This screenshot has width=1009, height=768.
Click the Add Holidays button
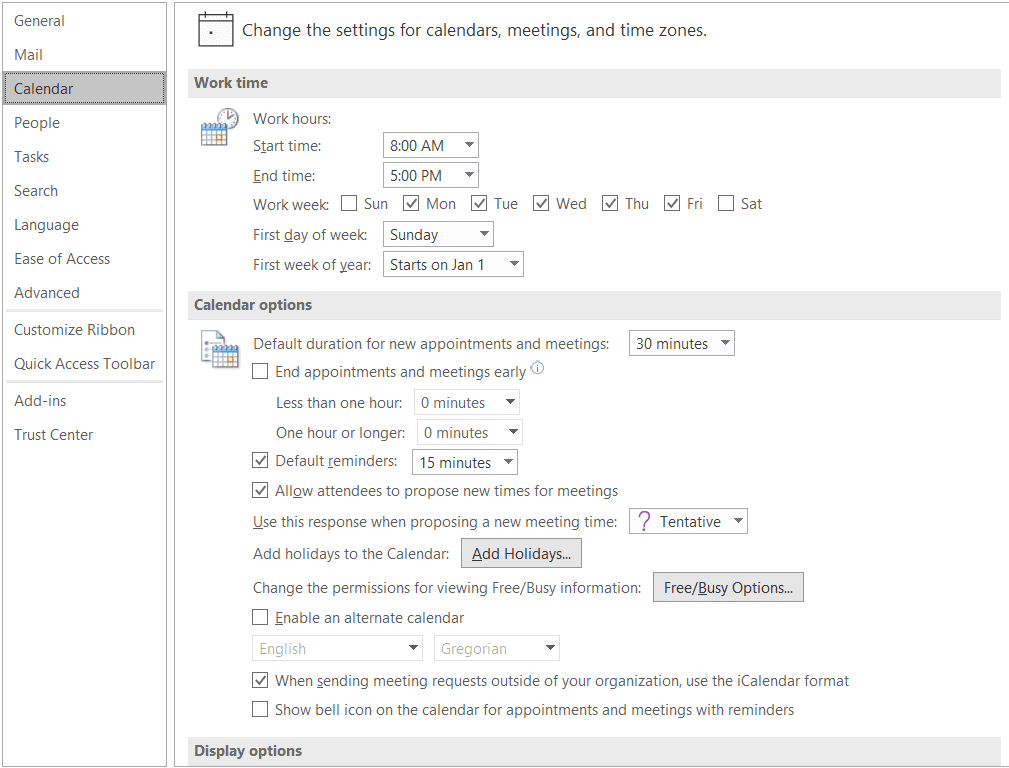(x=521, y=554)
